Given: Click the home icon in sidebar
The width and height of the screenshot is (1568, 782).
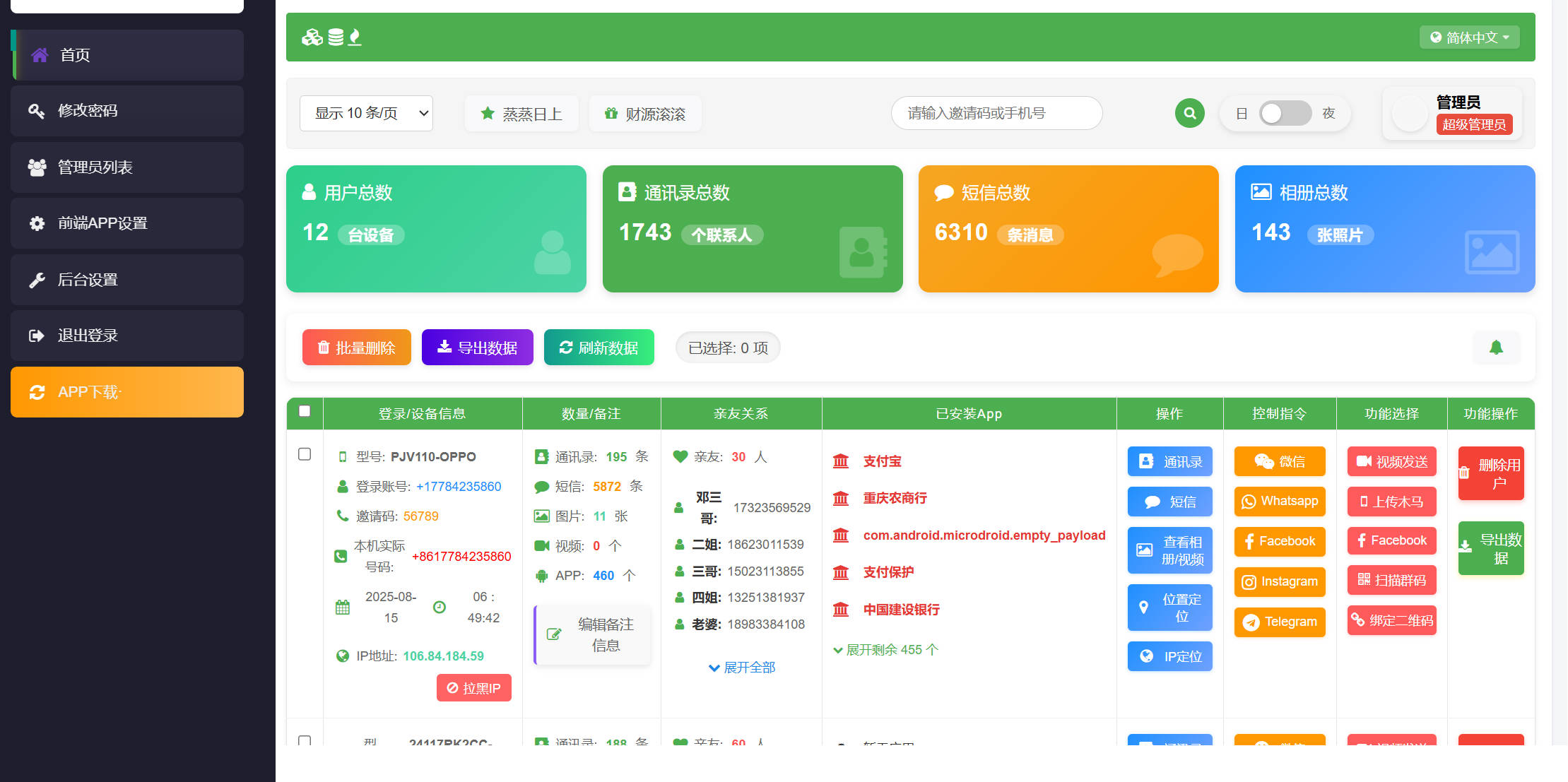Looking at the screenshot, I should [40, 55].
